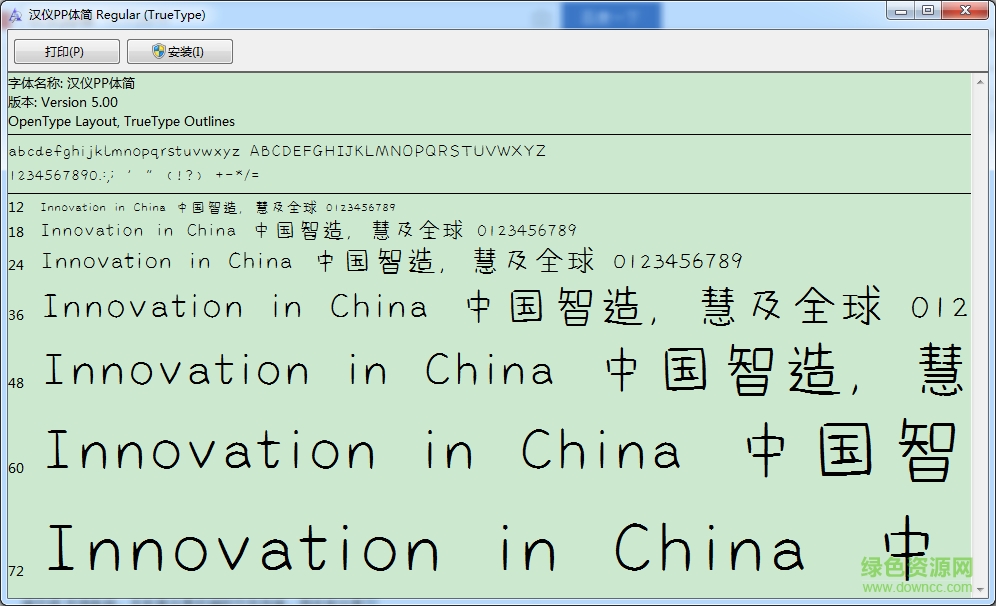Click the scroll up arrow of the preview scrollbar
996x606 pixels.
[x=979, y=80]
